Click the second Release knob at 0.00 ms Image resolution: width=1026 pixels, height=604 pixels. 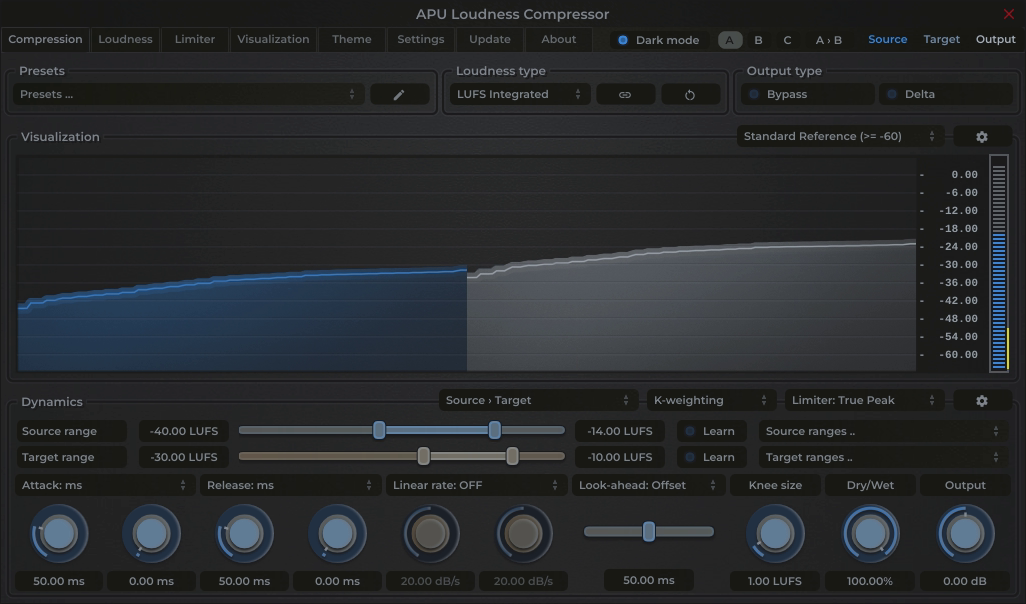pyautogui.click(x=337, y=534)
